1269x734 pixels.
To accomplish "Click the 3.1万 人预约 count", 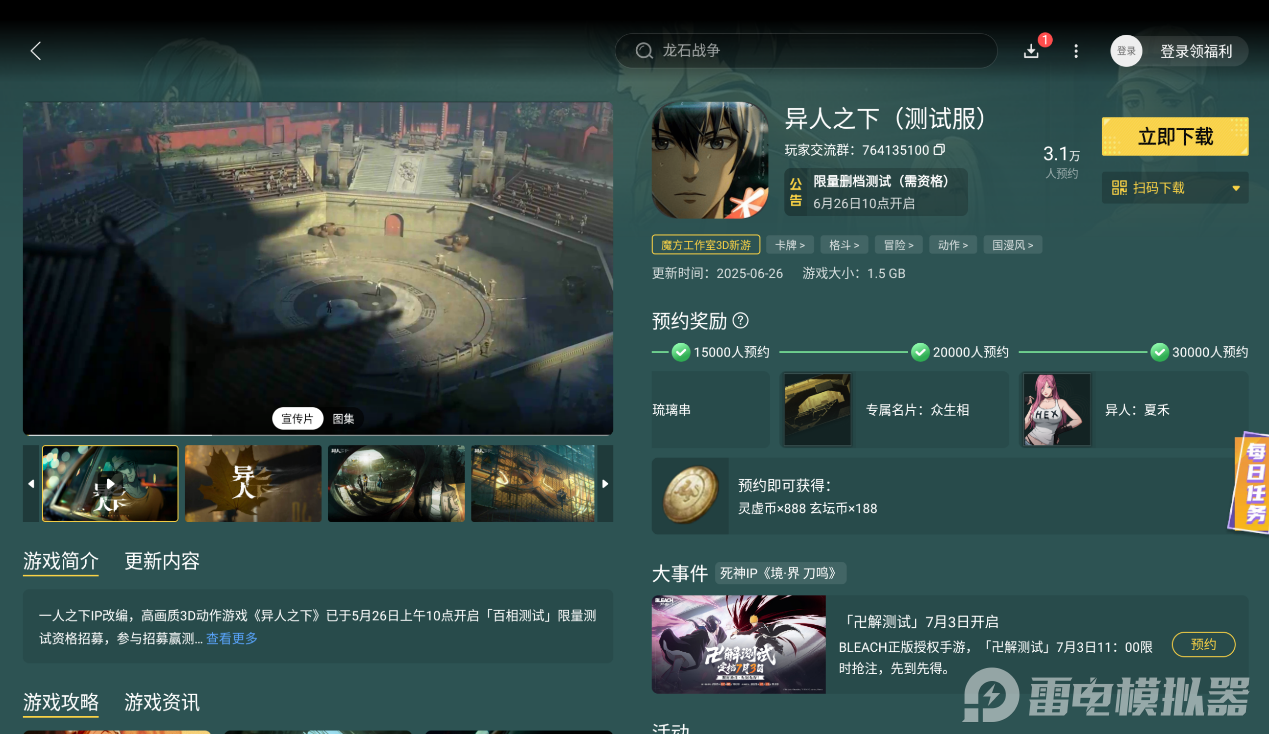I will (1062, 162).
